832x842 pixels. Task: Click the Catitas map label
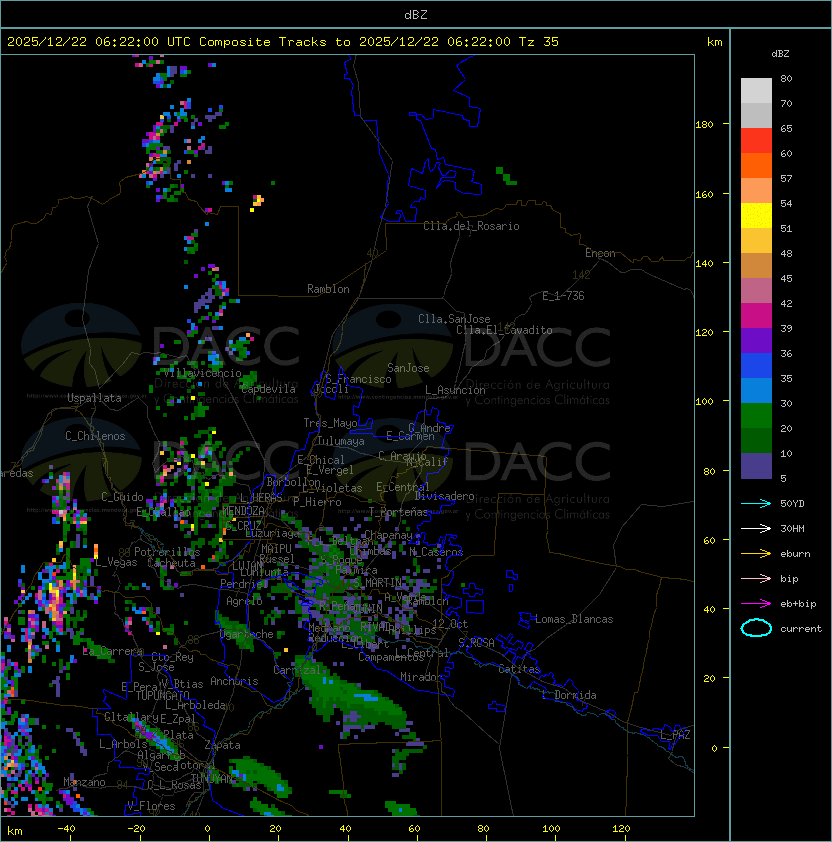click(519, 669)
